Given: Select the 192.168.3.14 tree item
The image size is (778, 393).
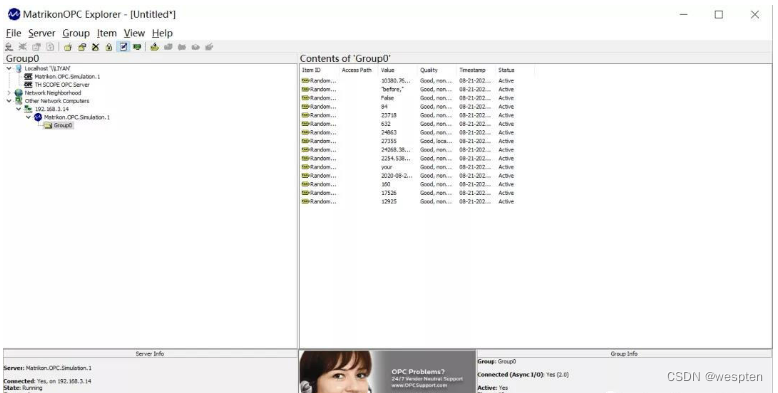Looking at the screenshot, I should (x=52, y=109).
